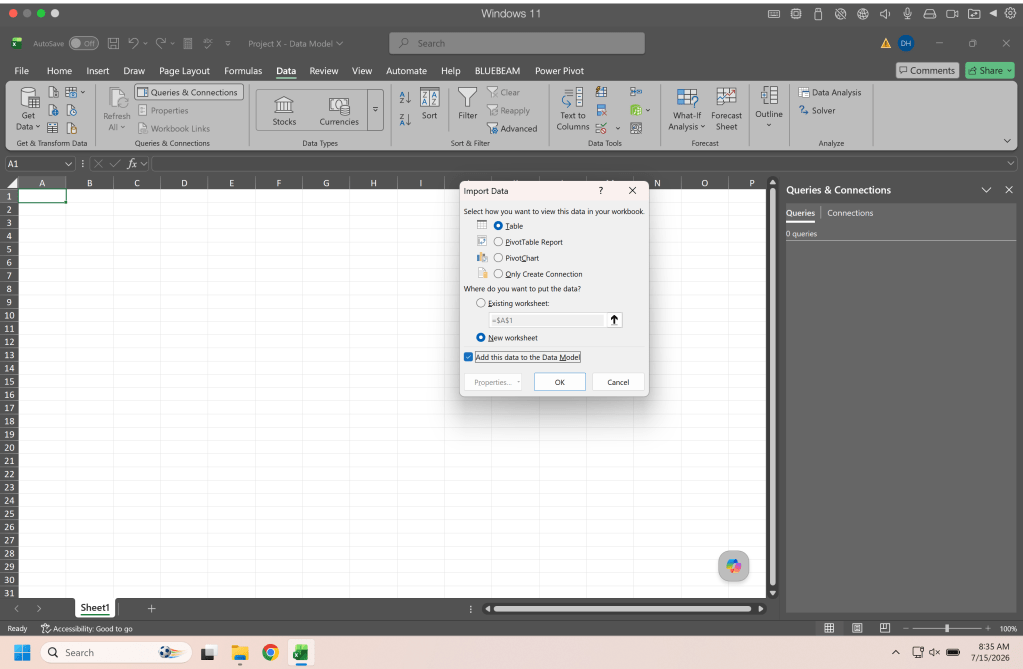Select the Sheet1 worksheet tab
The width and height of the screenshot is (1023, 669).
click(95, 608)
